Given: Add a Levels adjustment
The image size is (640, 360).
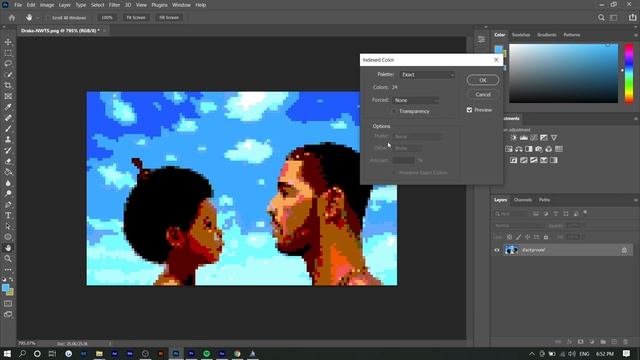Looking at the screenshot, I should [524, 138].
